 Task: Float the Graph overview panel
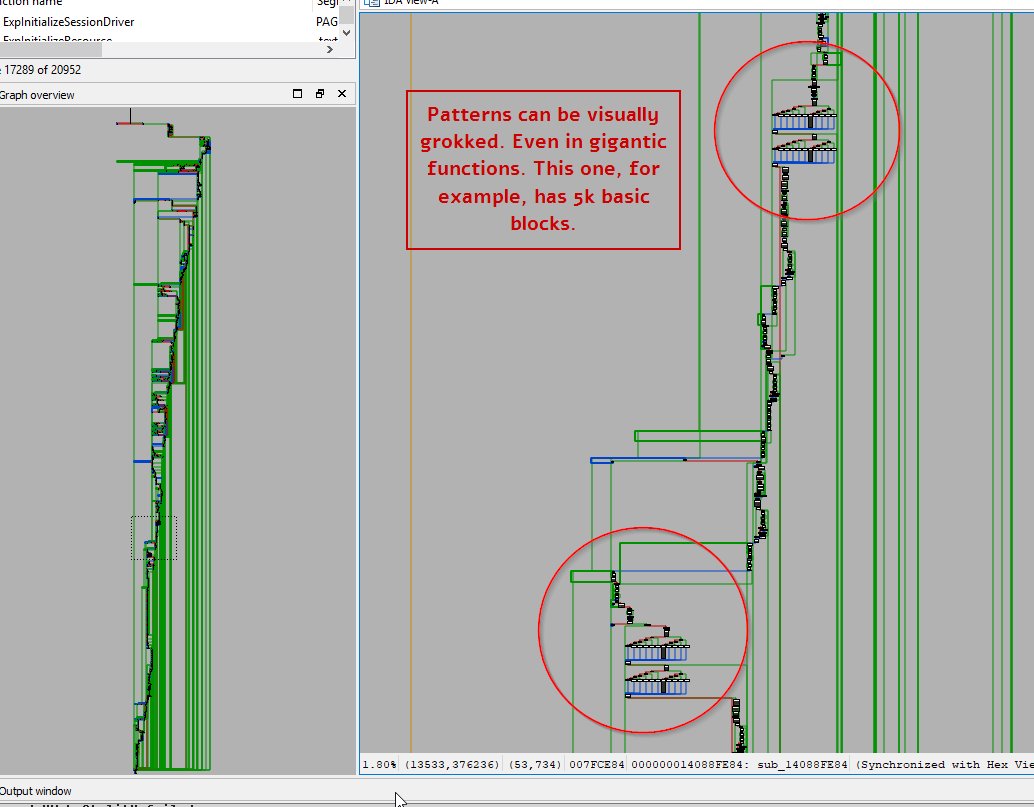[x=320, y=94]
